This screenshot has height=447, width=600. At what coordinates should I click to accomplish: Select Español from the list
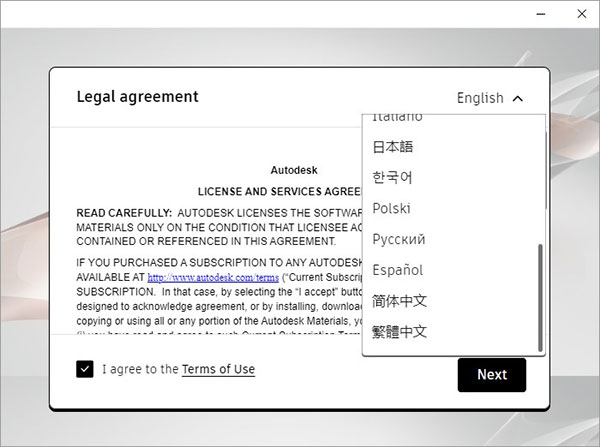[397, 270]
